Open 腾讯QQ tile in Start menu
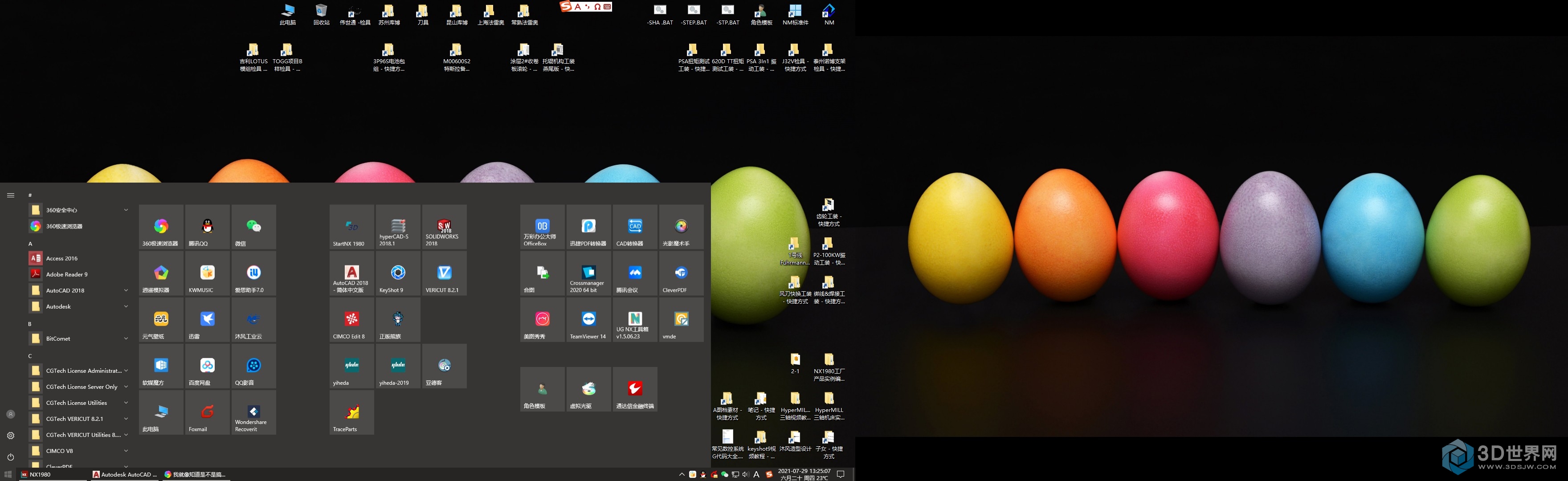1568x481 pixels. (x=208, y=227)
